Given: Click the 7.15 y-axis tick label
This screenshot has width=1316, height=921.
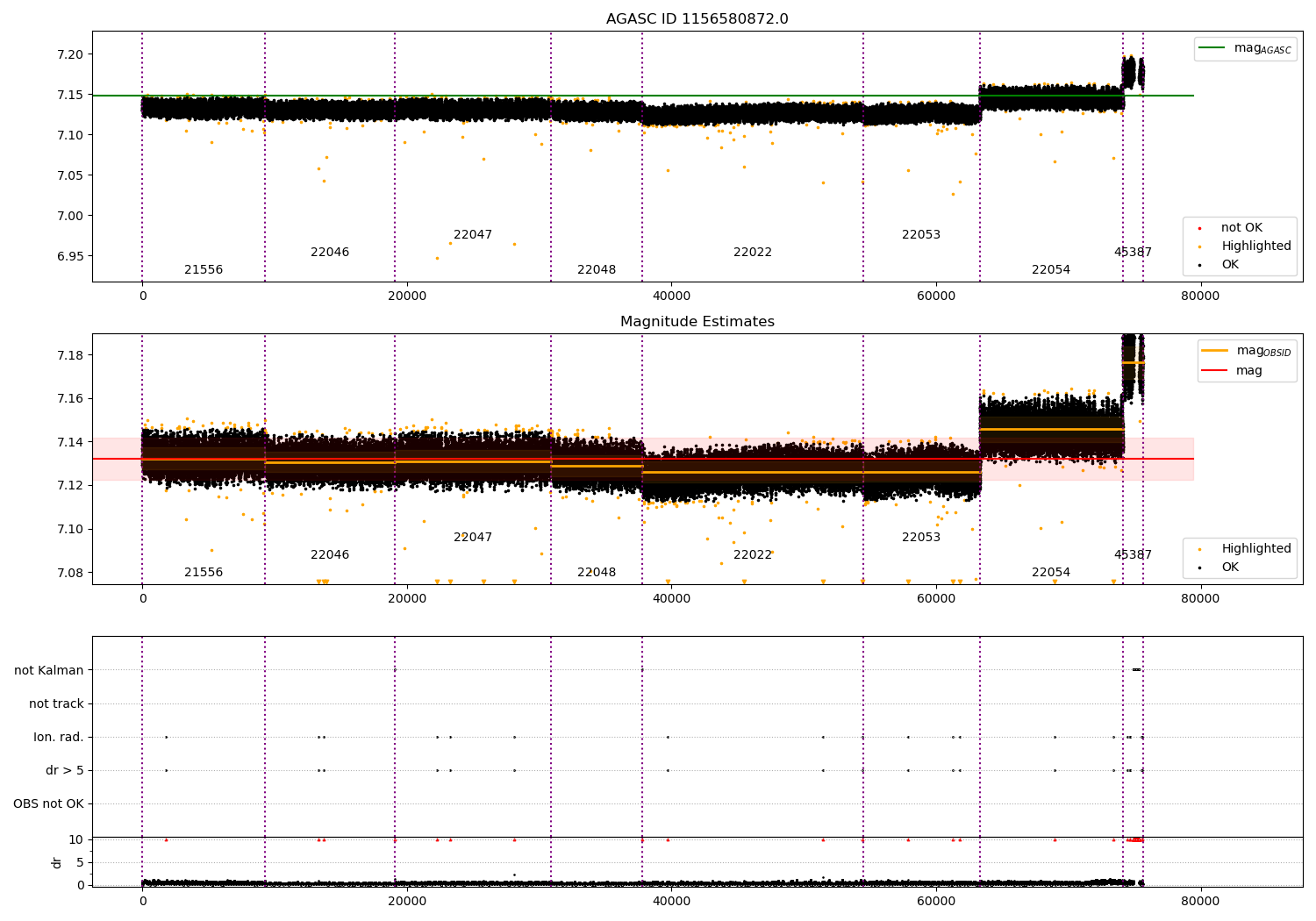Looking at the screenshot, I should (x=71, y=95).
